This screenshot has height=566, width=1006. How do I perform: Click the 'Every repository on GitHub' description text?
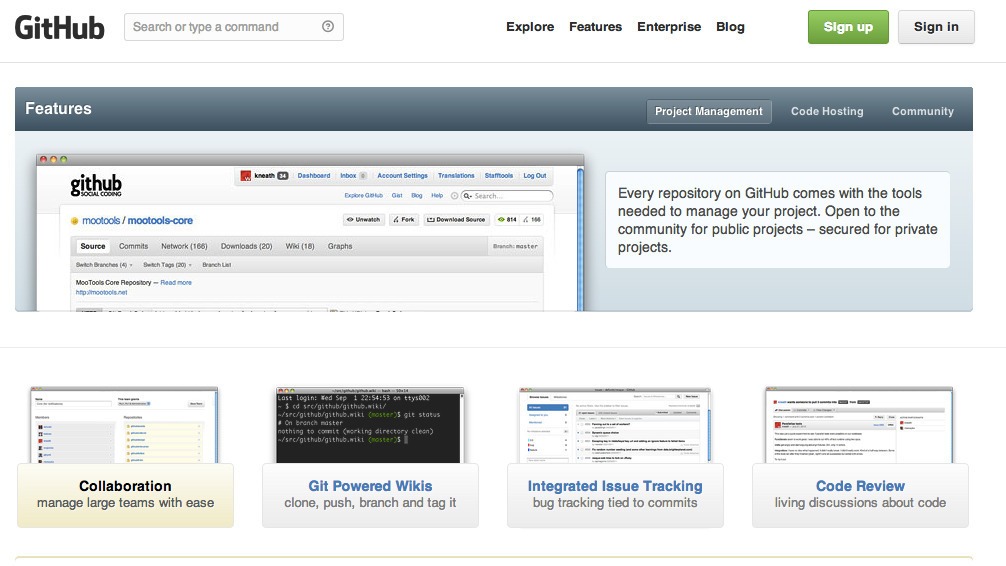click(778, 220)
